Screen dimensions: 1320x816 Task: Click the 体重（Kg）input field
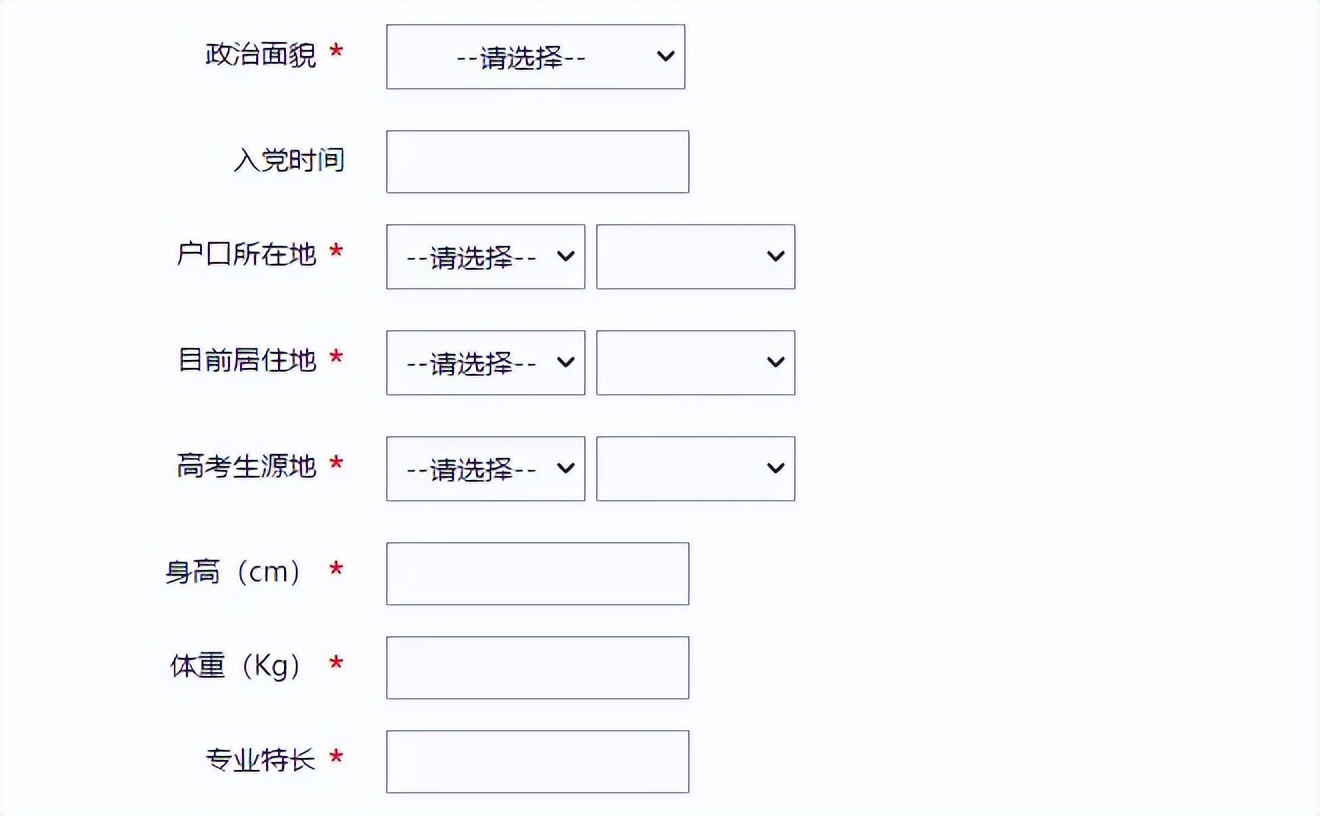click(537, 667)
